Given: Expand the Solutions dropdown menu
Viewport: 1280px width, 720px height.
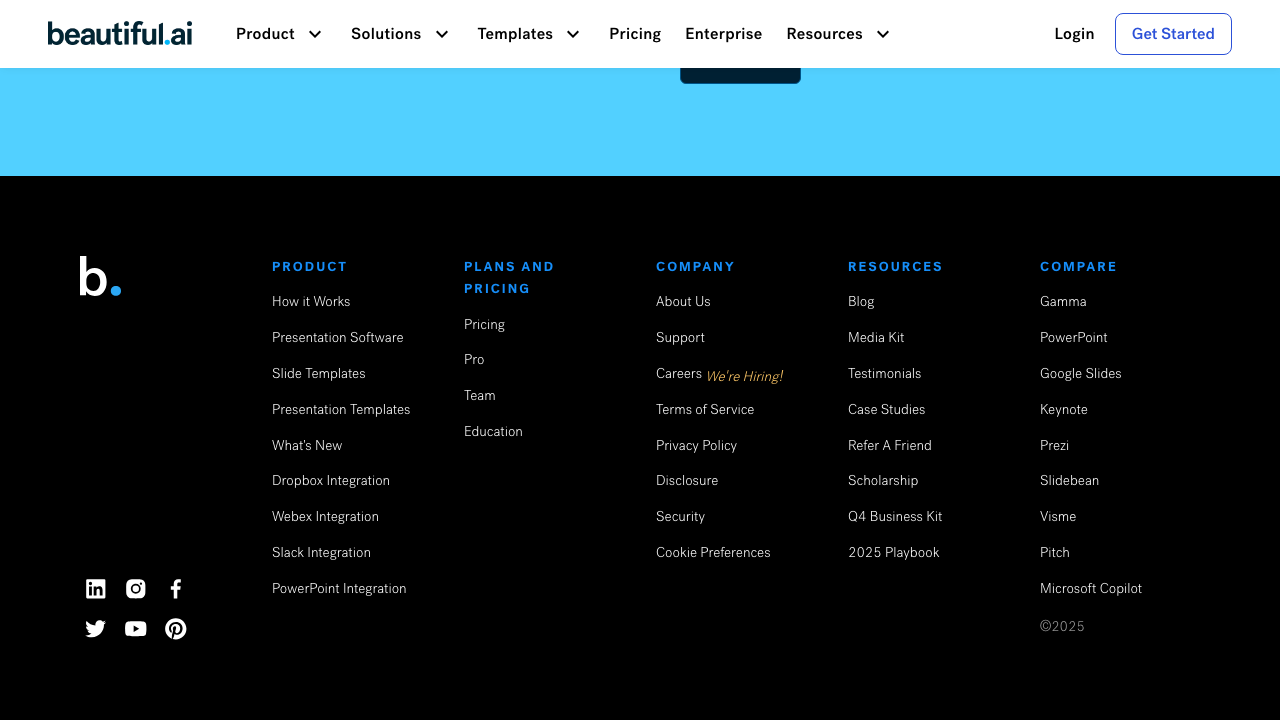Looking at the screenshot, I should point(400,34).
